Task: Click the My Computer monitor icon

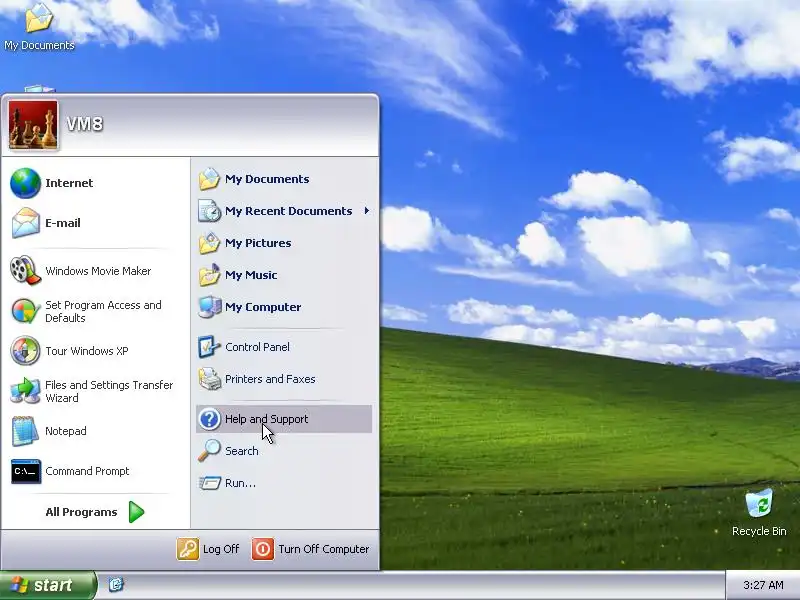Action: [209, 307]
